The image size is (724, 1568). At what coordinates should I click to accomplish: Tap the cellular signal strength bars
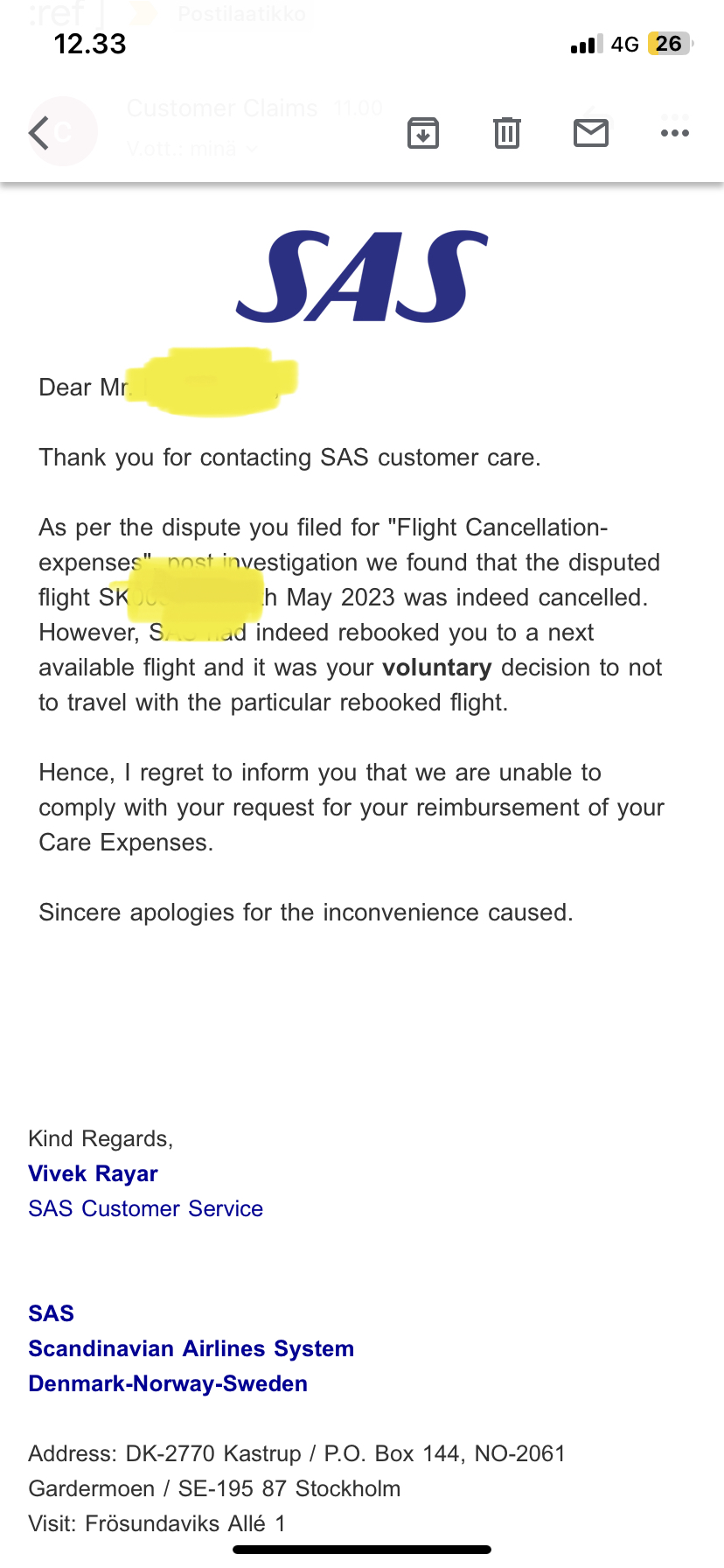(x=586, y=45)
